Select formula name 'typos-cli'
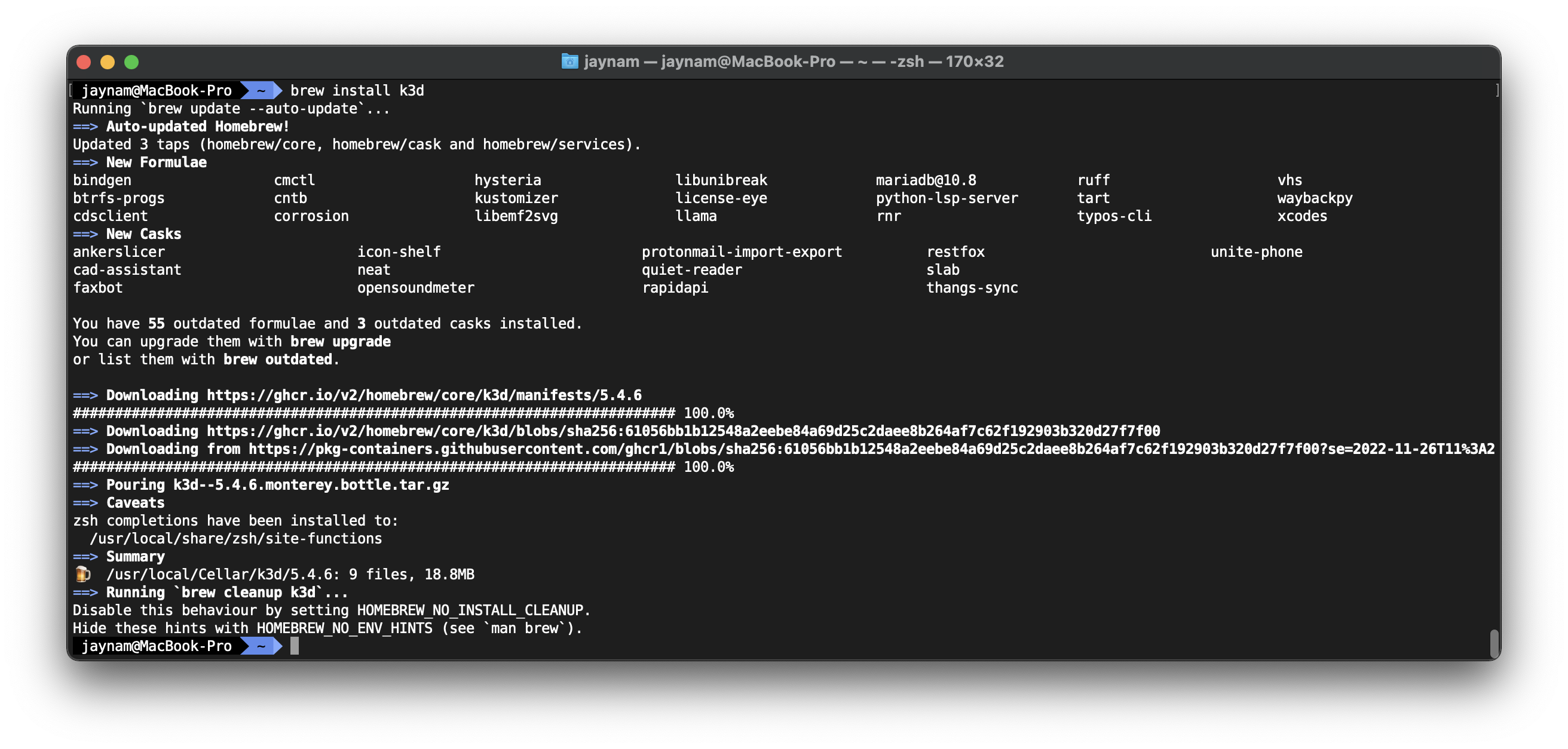This screenshot has height=749, width=1568. [1114, 216]
